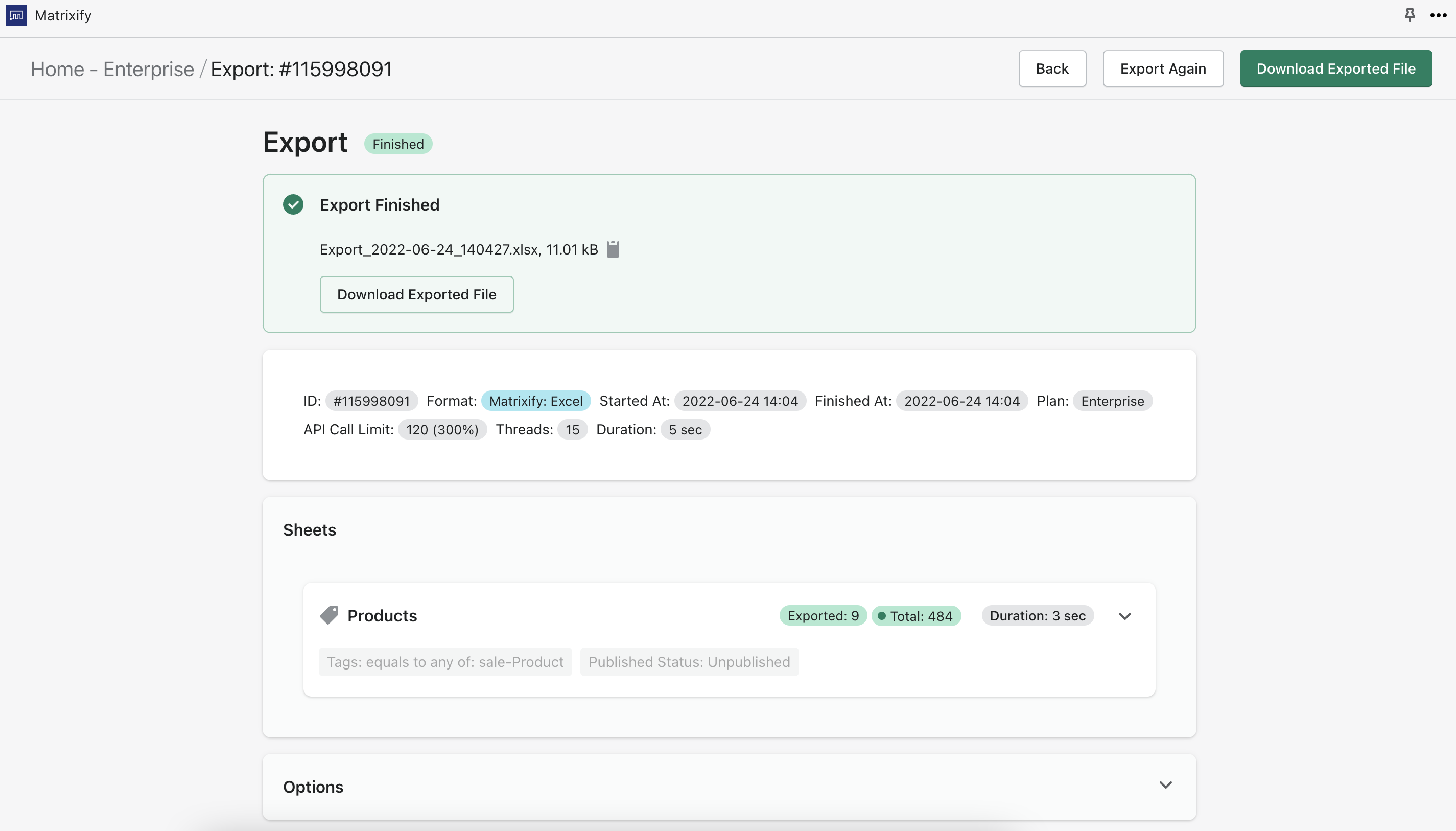Click the Exported: 9 badge

[x=823, y=615]
